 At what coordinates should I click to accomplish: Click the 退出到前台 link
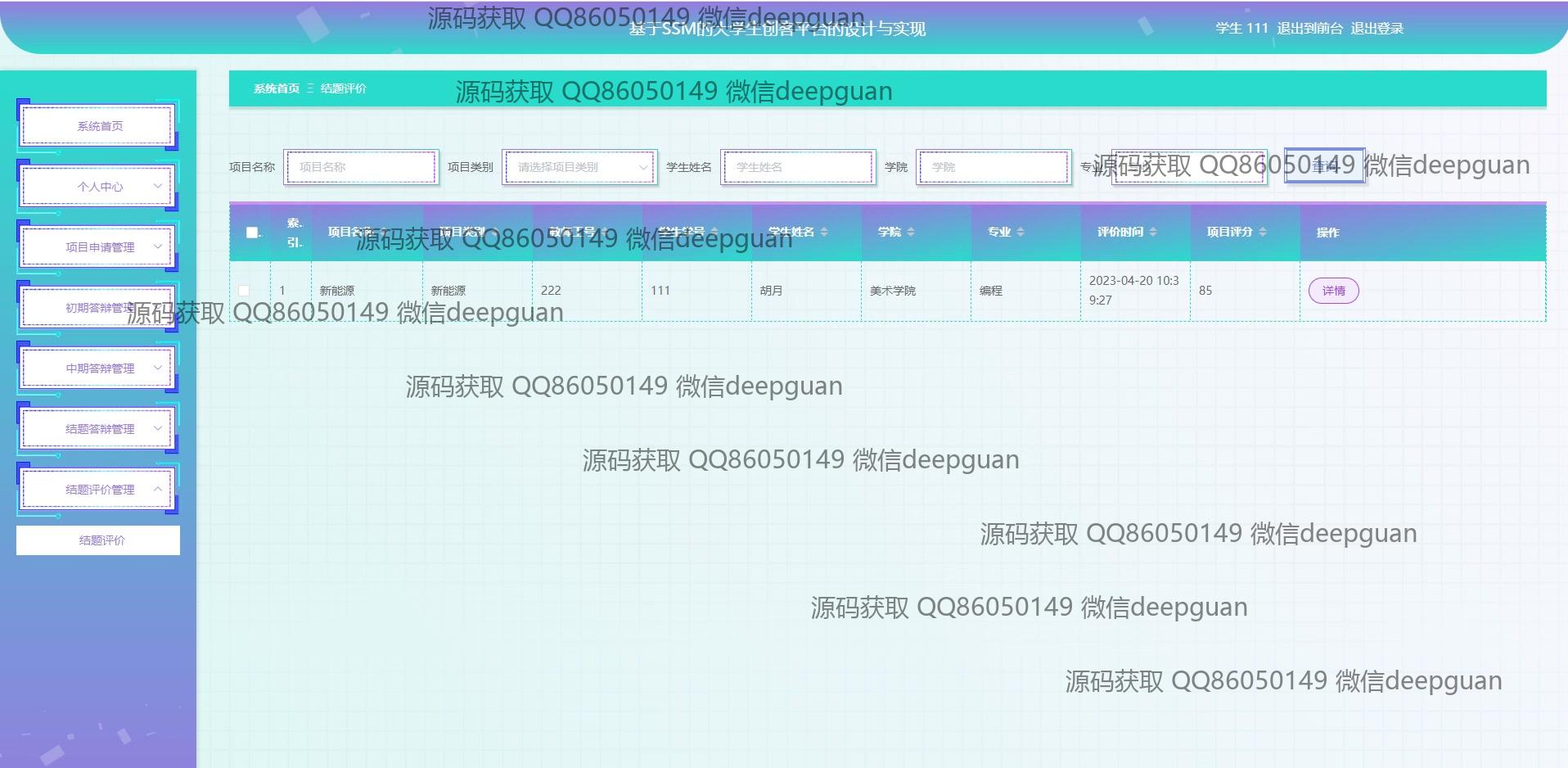coord(1309,29)
